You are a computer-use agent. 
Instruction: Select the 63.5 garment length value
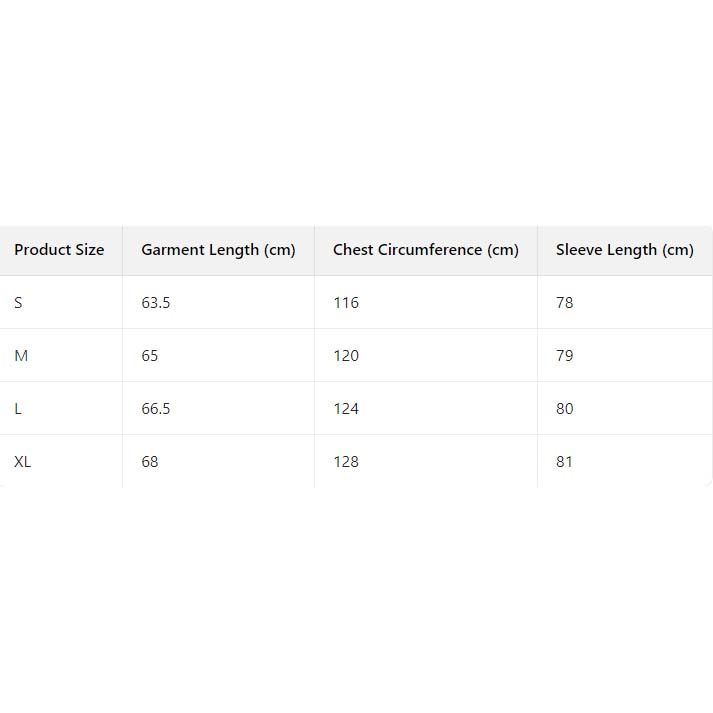(x=156, y=303)
